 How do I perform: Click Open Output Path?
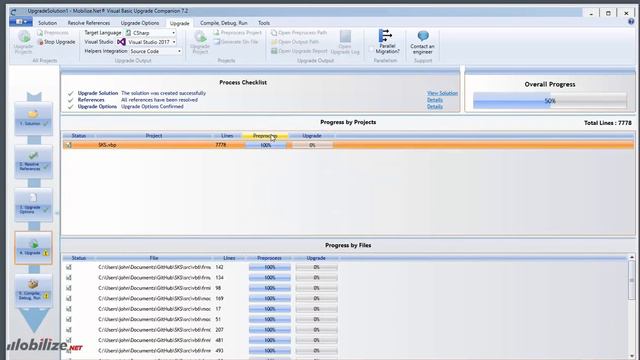click(295, 42)
